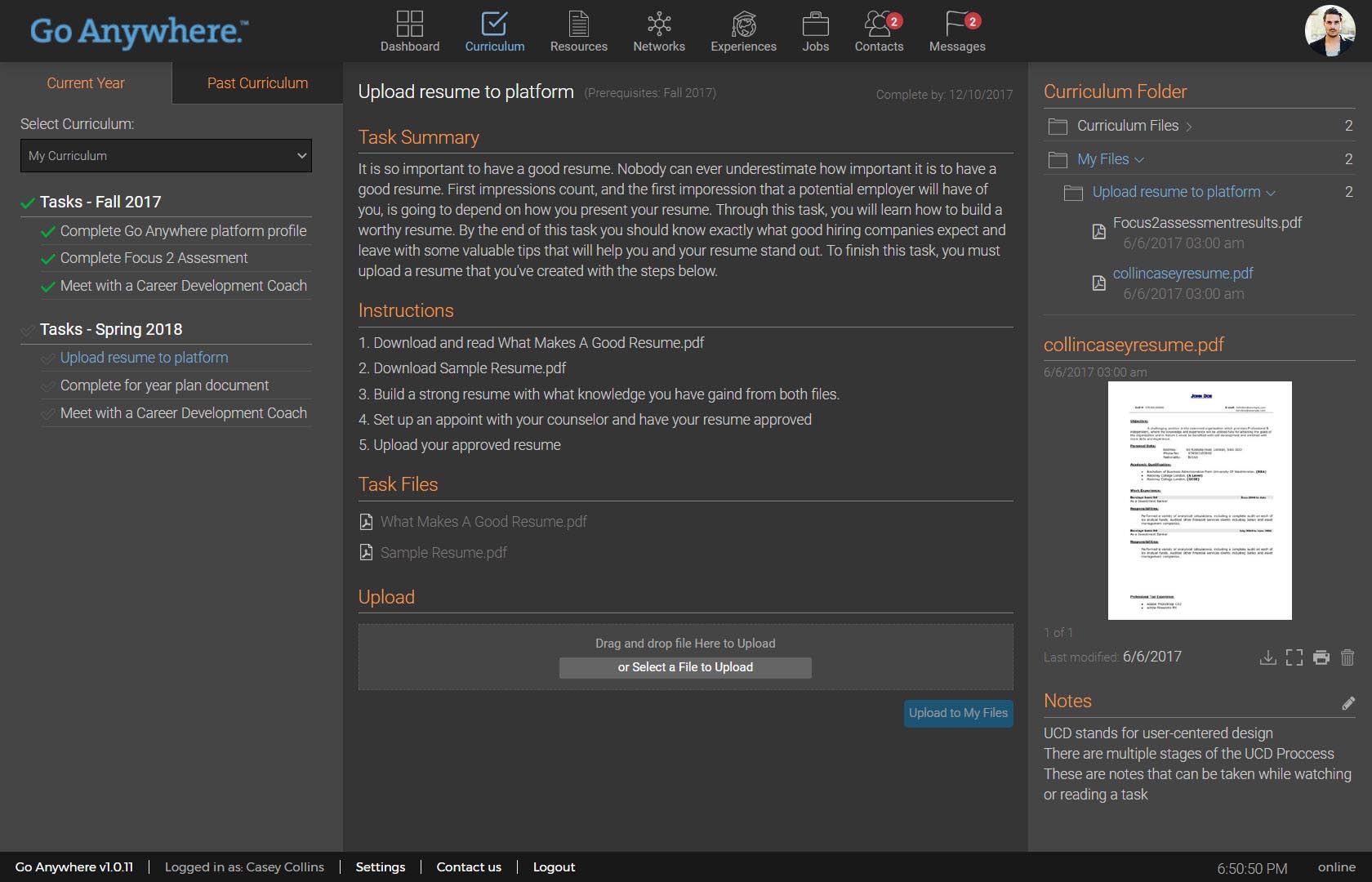
Task: Open Contacts with notification badge
Action: pos(879,24)
